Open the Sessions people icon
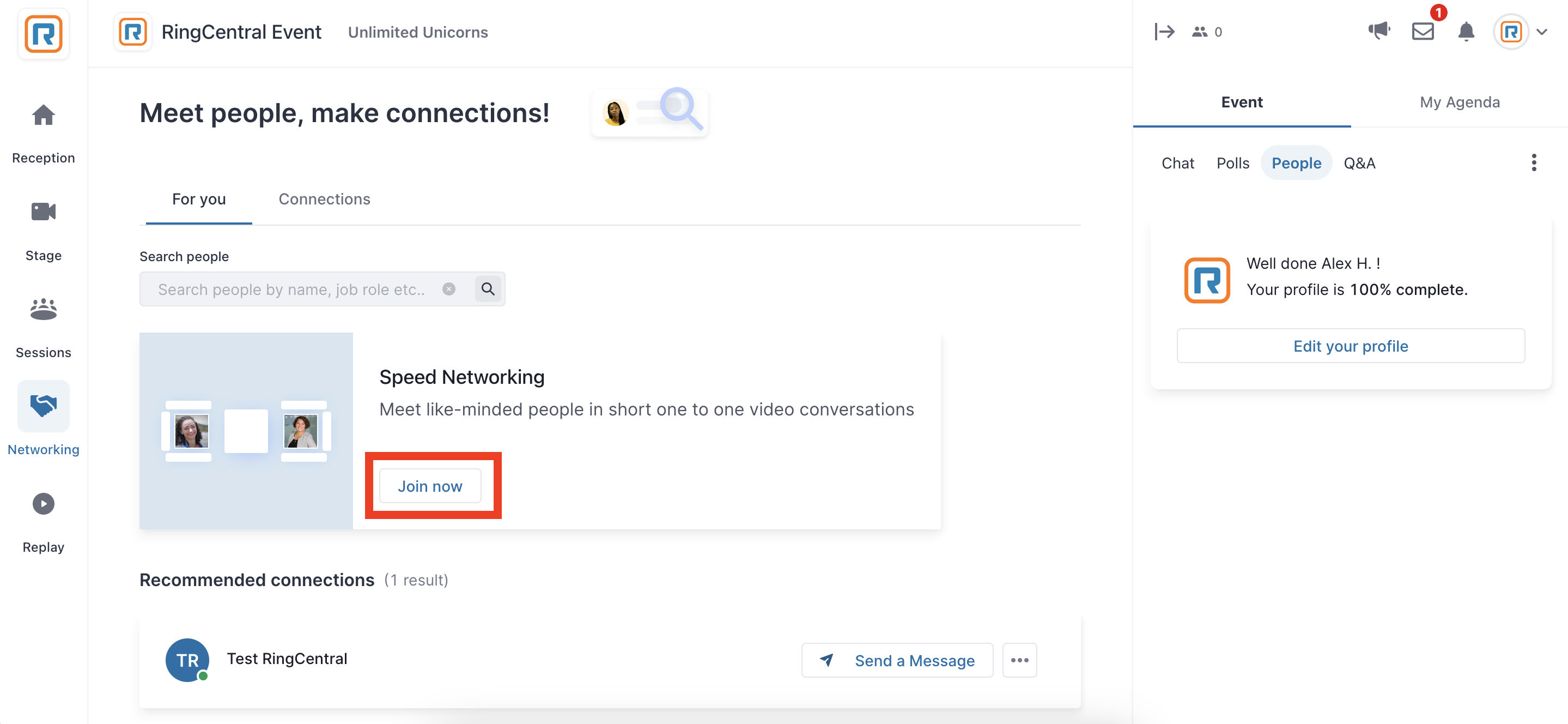Screen dimensions: 1568x724 [x=43, y=309]
